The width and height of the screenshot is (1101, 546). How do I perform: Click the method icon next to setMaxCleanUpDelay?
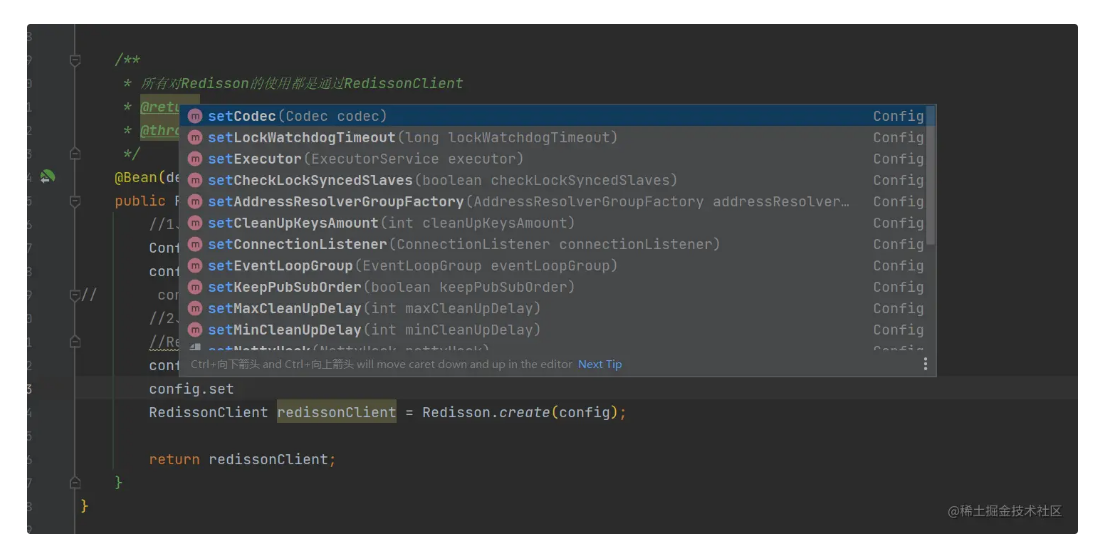195,309
